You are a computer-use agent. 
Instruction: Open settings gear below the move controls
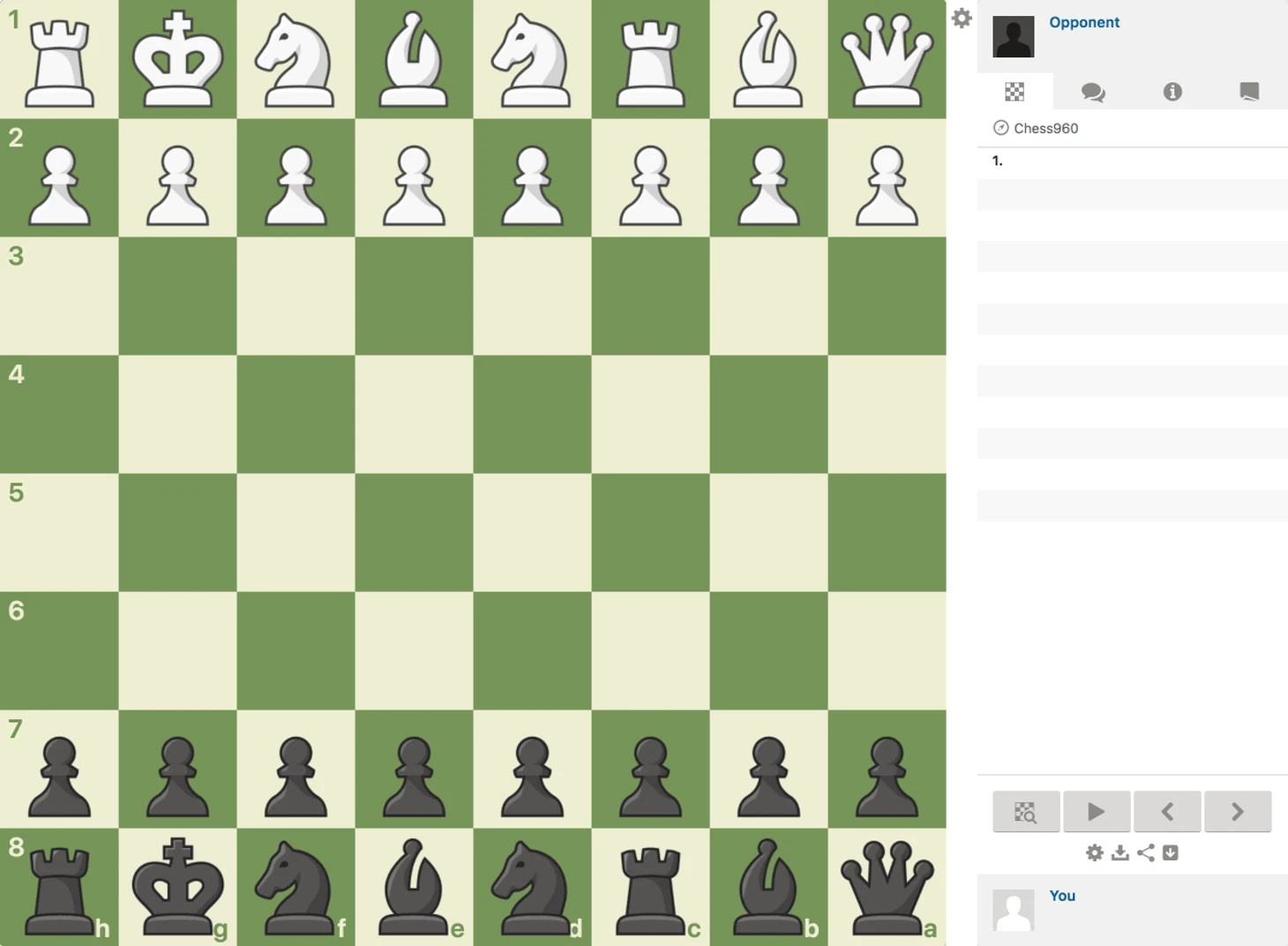[1095, 852]
